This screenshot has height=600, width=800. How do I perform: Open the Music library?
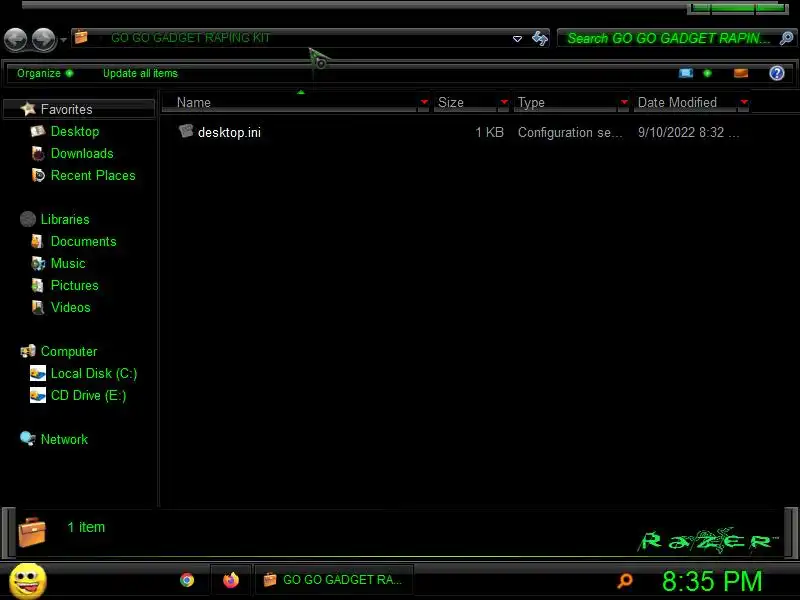pos(68,263)
